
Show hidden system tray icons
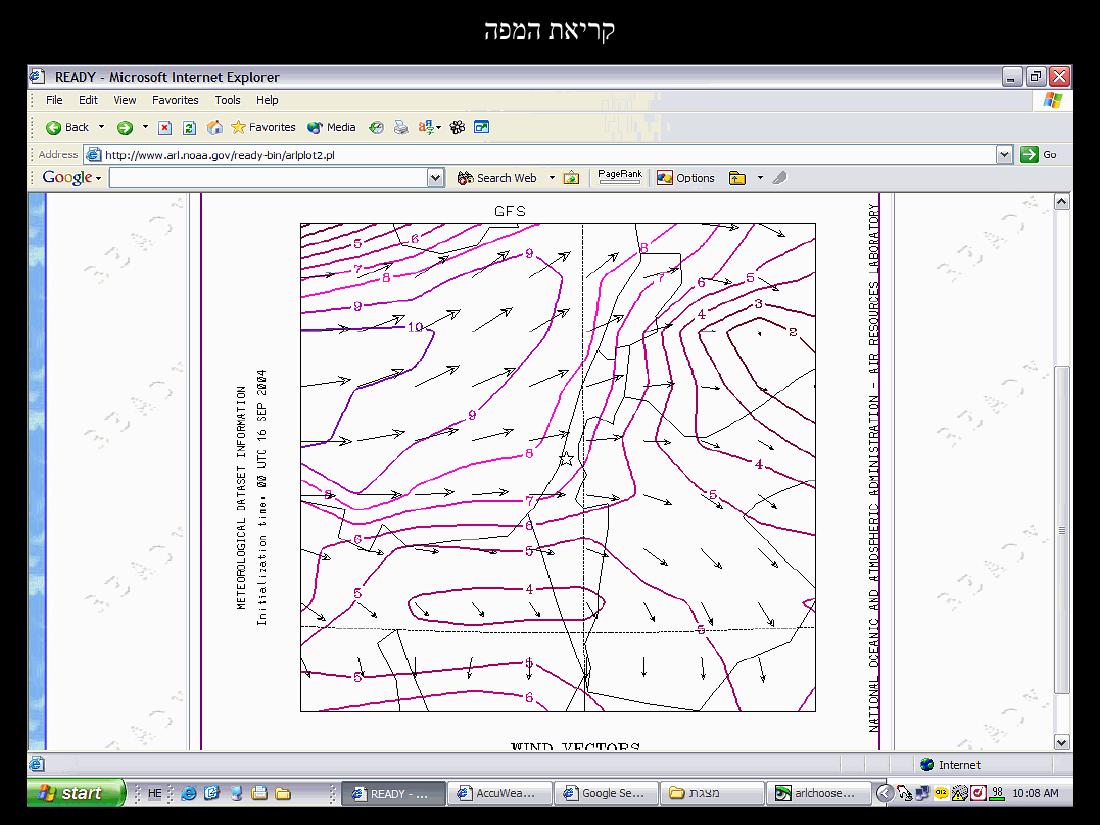pyautogui.click(x=885, y=793)
